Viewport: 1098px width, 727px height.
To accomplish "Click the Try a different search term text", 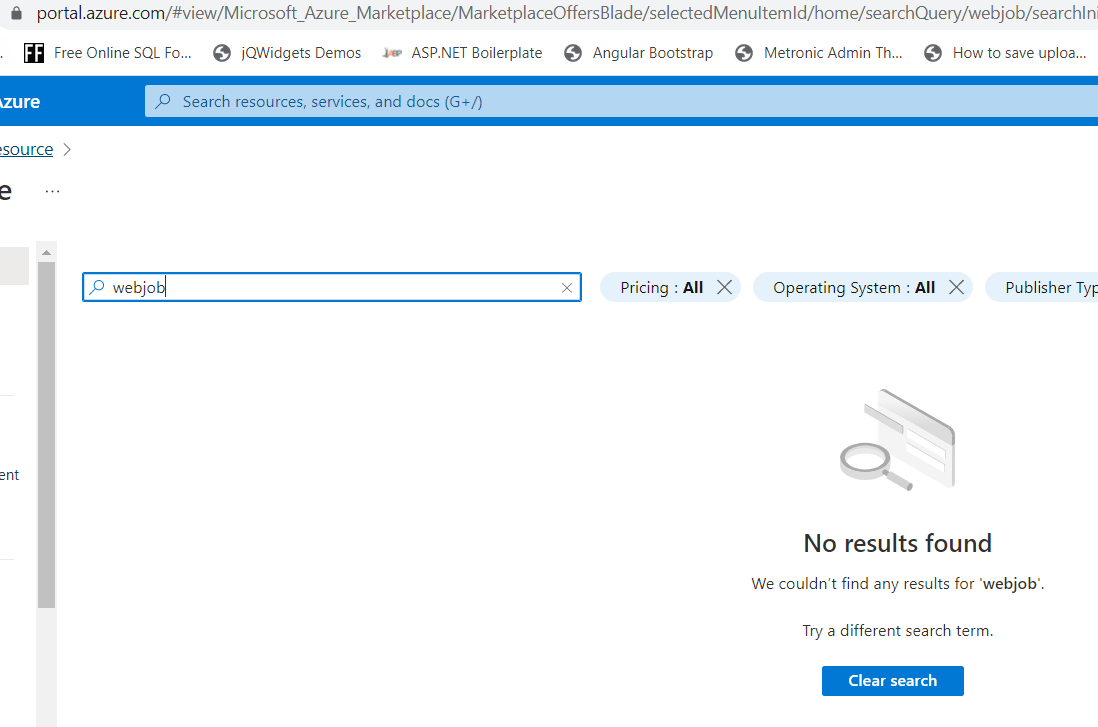I will point(898,630).
